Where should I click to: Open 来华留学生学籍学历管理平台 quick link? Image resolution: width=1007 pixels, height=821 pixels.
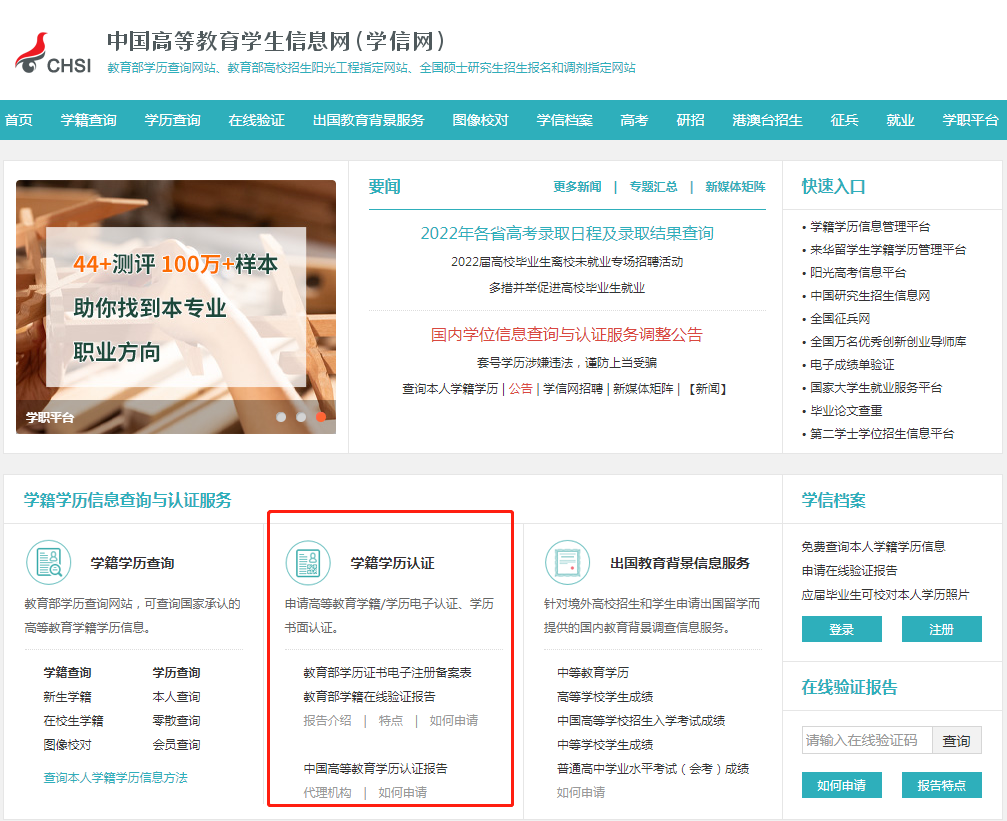pos(888,249)
